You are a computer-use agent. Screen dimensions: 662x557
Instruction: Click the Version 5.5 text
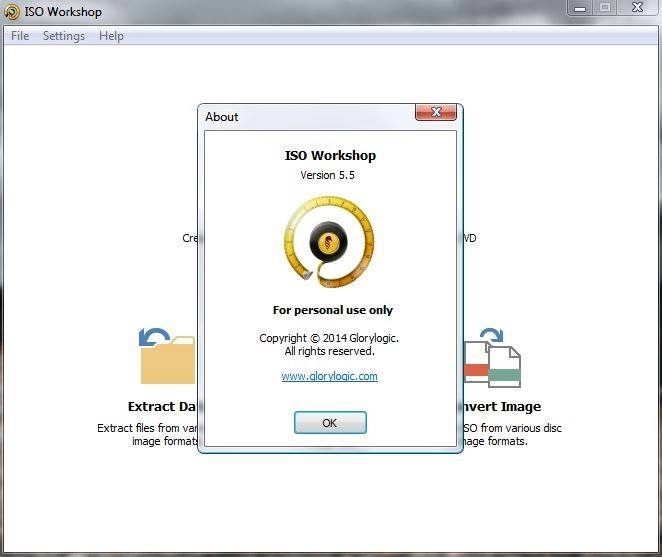point(328,175)
